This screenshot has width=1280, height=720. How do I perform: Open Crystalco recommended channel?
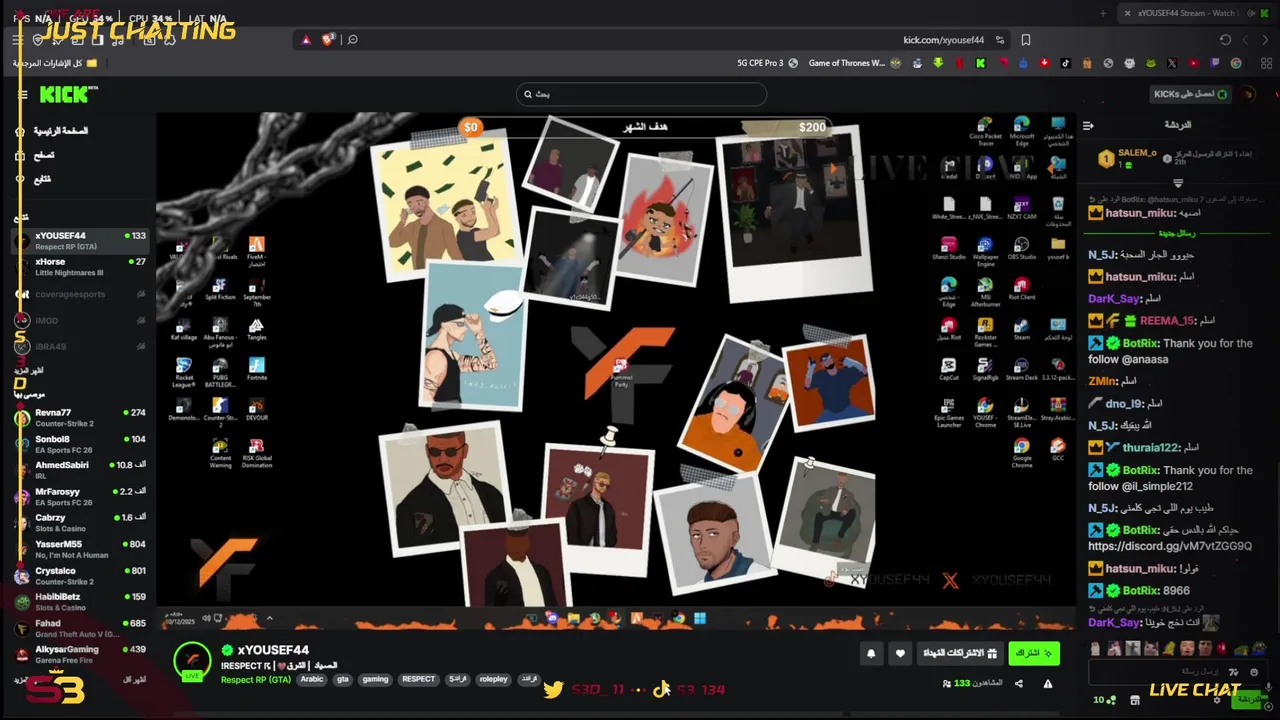coord(80,576)
